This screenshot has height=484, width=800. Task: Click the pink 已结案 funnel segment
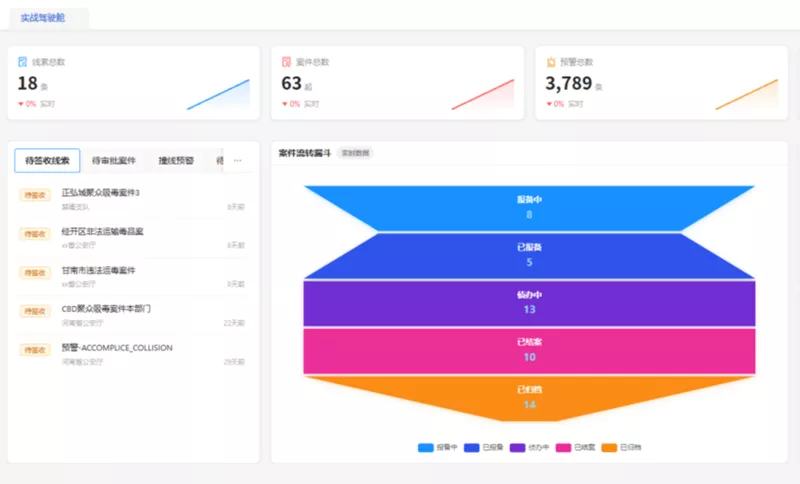(529, 351)
